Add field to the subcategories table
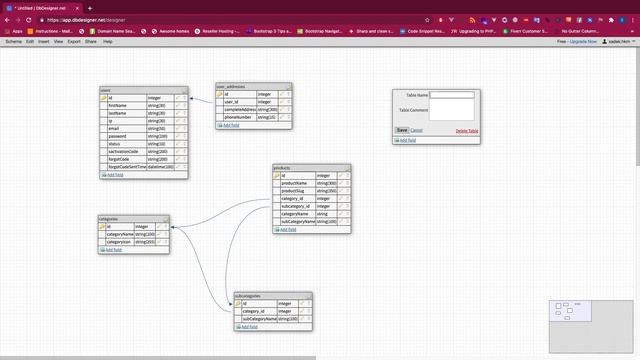 pyautogui.click(x=249, y=327)
